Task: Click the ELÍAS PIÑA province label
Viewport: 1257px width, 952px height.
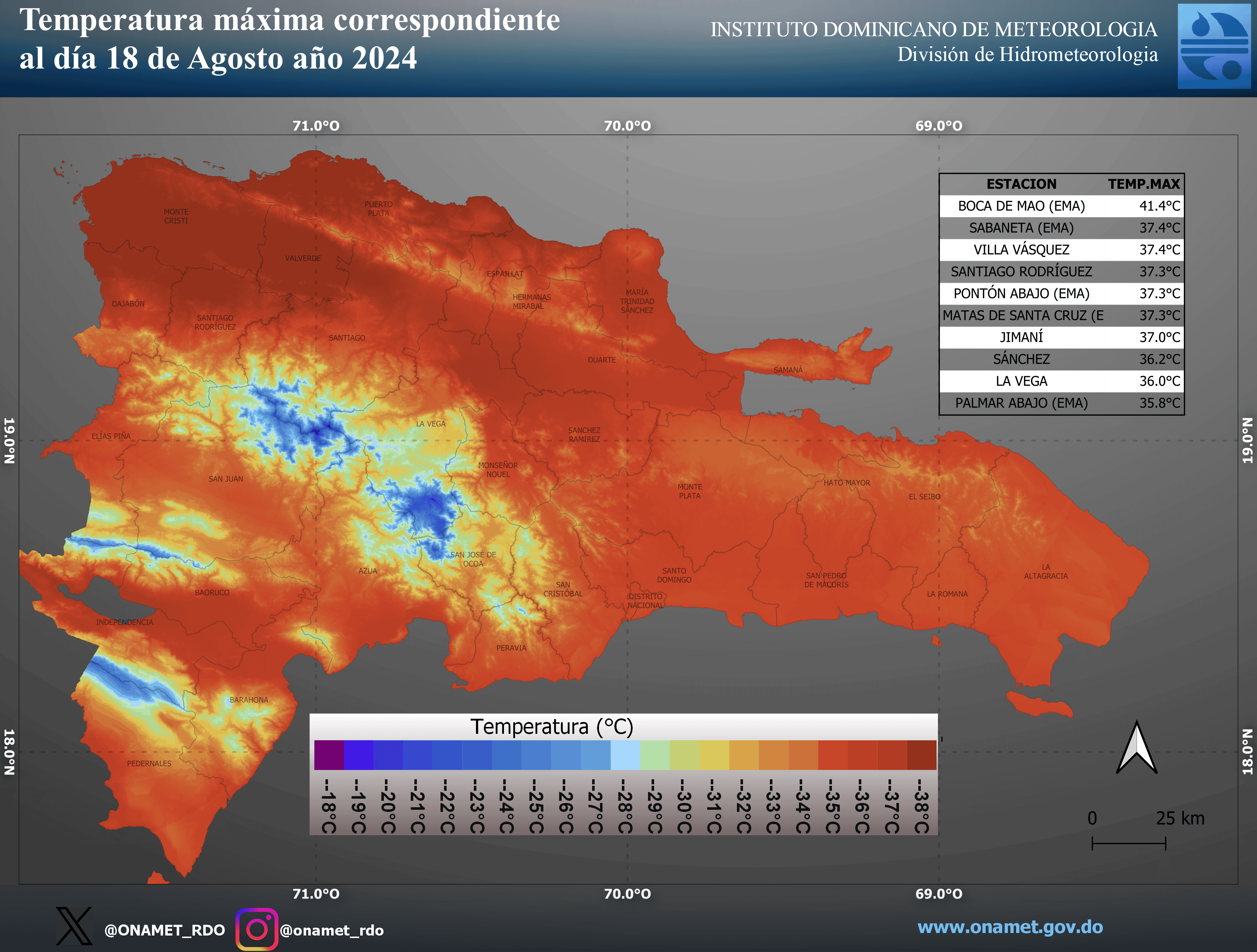Action: 111,436
